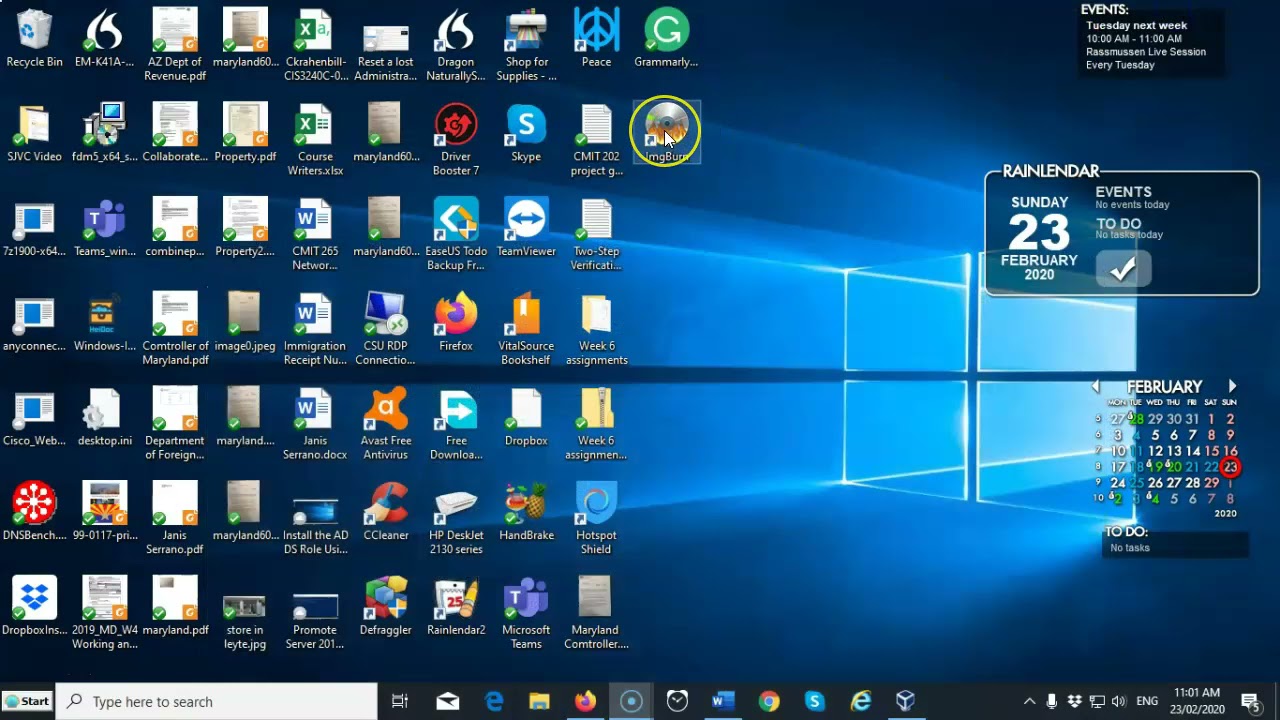
Task: Select Immigration Receipt Nu... Word document
Action: click(316, 329)
